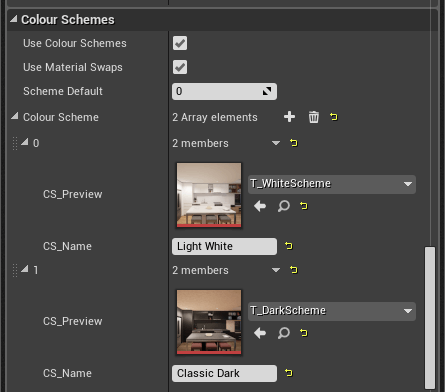This screenshot has height=392, width=445.
Task: Open T_WhiteScheme asset dropdown
Action: tap(332, 184)
